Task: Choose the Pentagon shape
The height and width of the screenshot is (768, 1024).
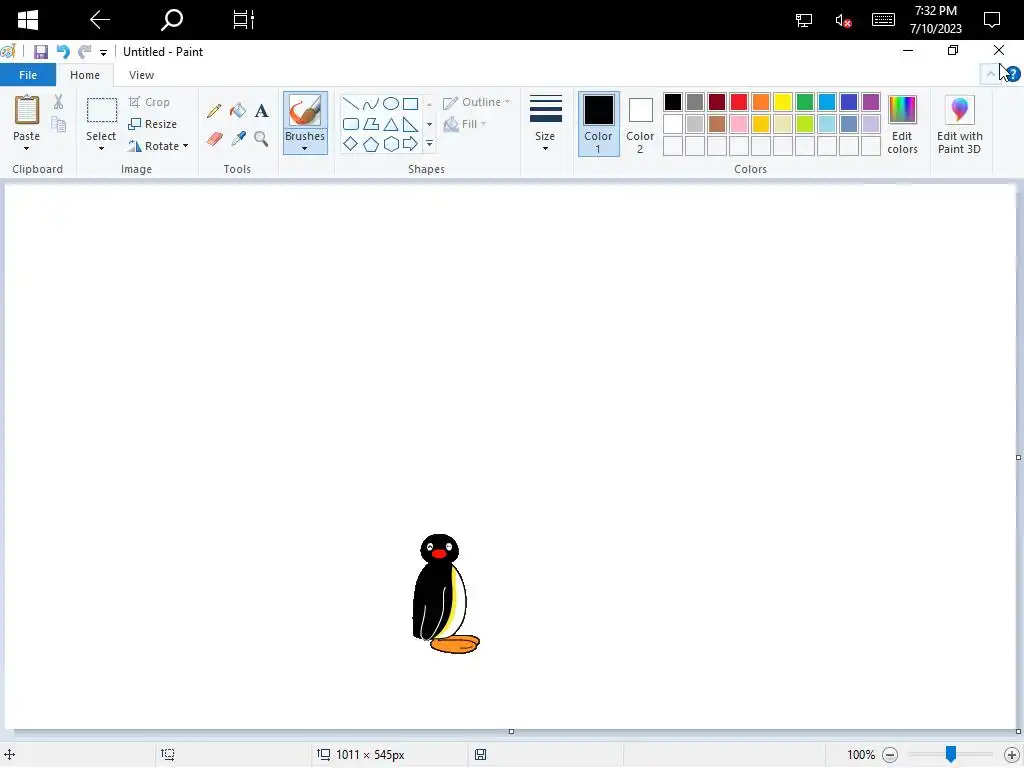Action: click(x=370, y=144)
